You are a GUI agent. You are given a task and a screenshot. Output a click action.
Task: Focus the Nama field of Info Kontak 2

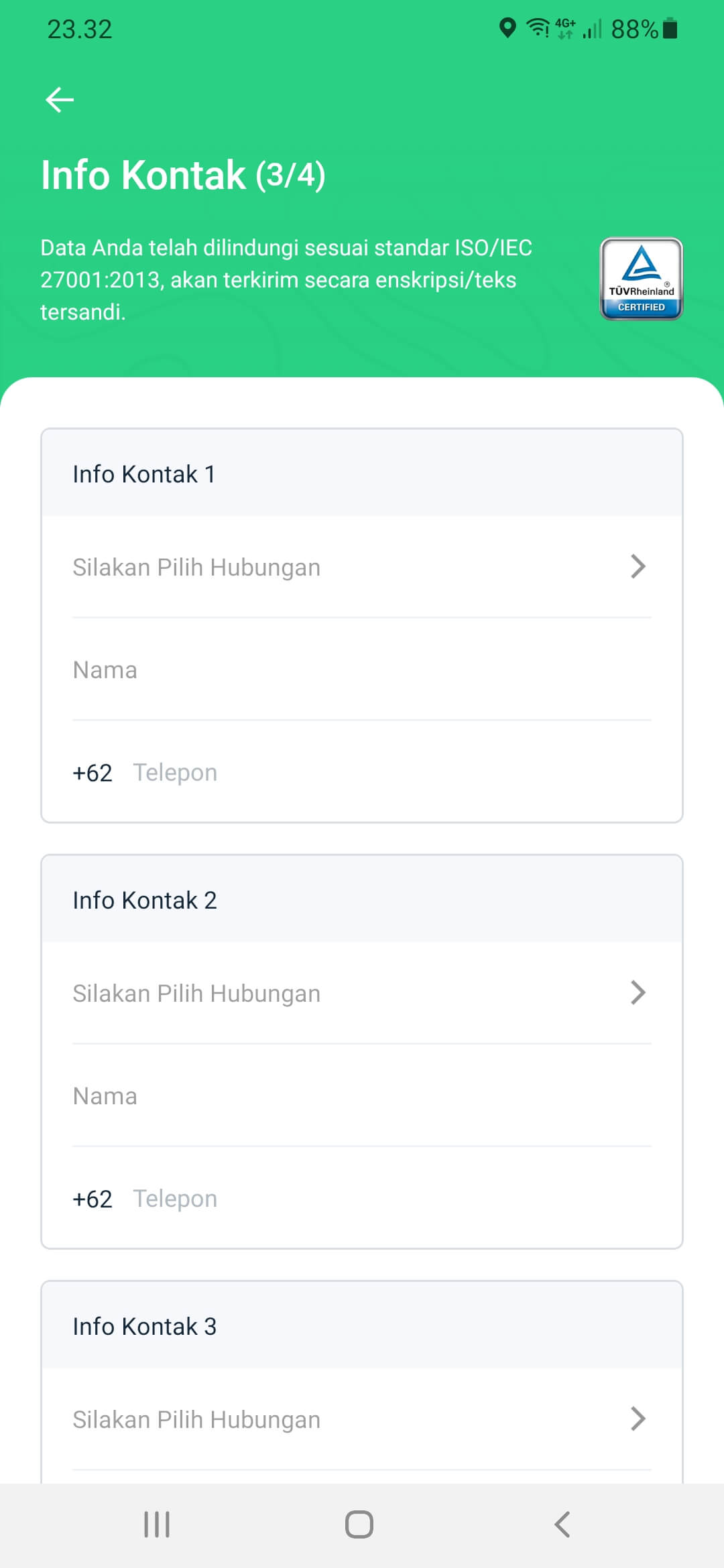[x=362, y=1096]
